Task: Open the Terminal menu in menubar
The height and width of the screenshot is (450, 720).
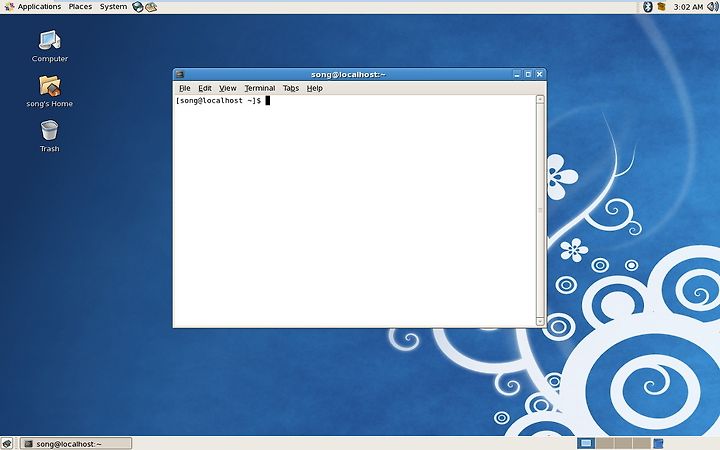Action: click(259, 88)
